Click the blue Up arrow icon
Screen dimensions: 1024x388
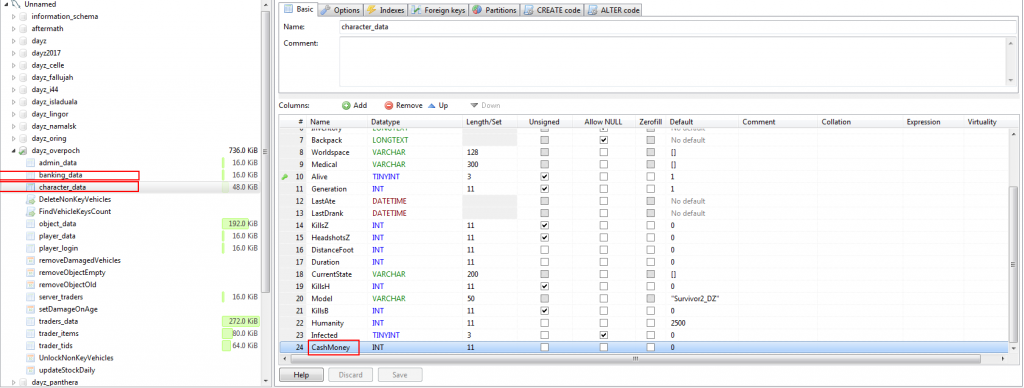(431, 105)
